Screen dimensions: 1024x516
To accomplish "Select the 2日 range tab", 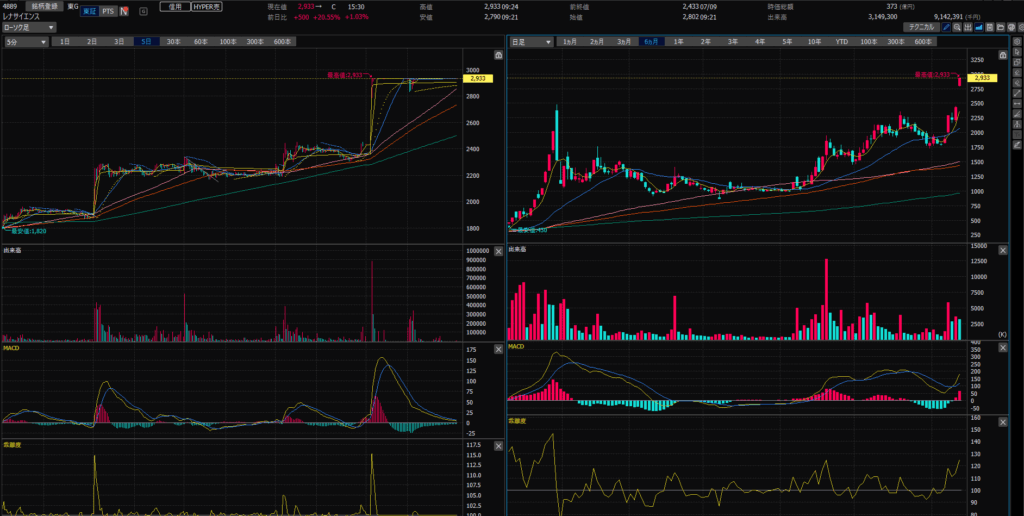I will 92,42.
